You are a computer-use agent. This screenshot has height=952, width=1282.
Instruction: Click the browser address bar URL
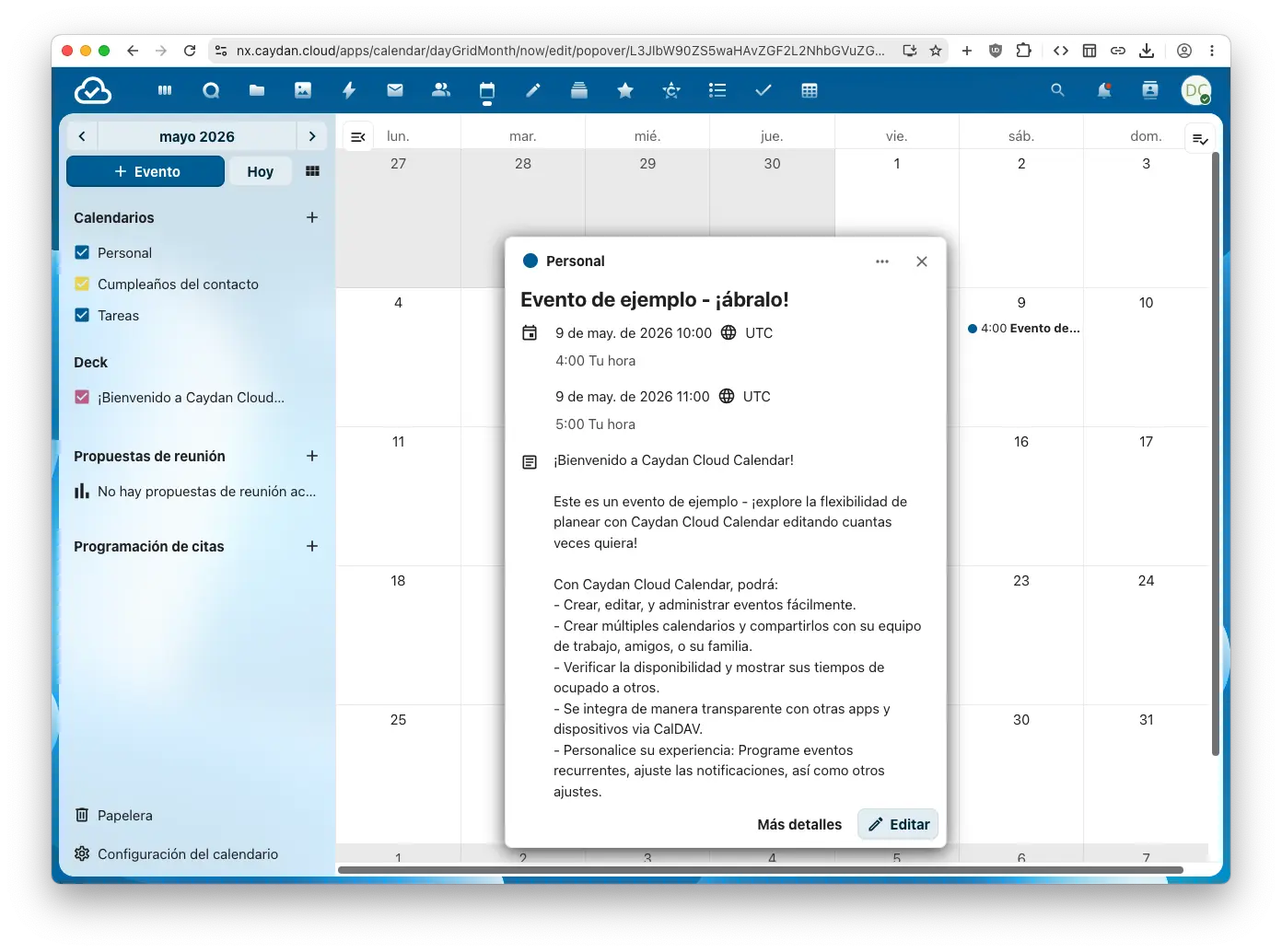pyautogui.click(x=560, y=51)
